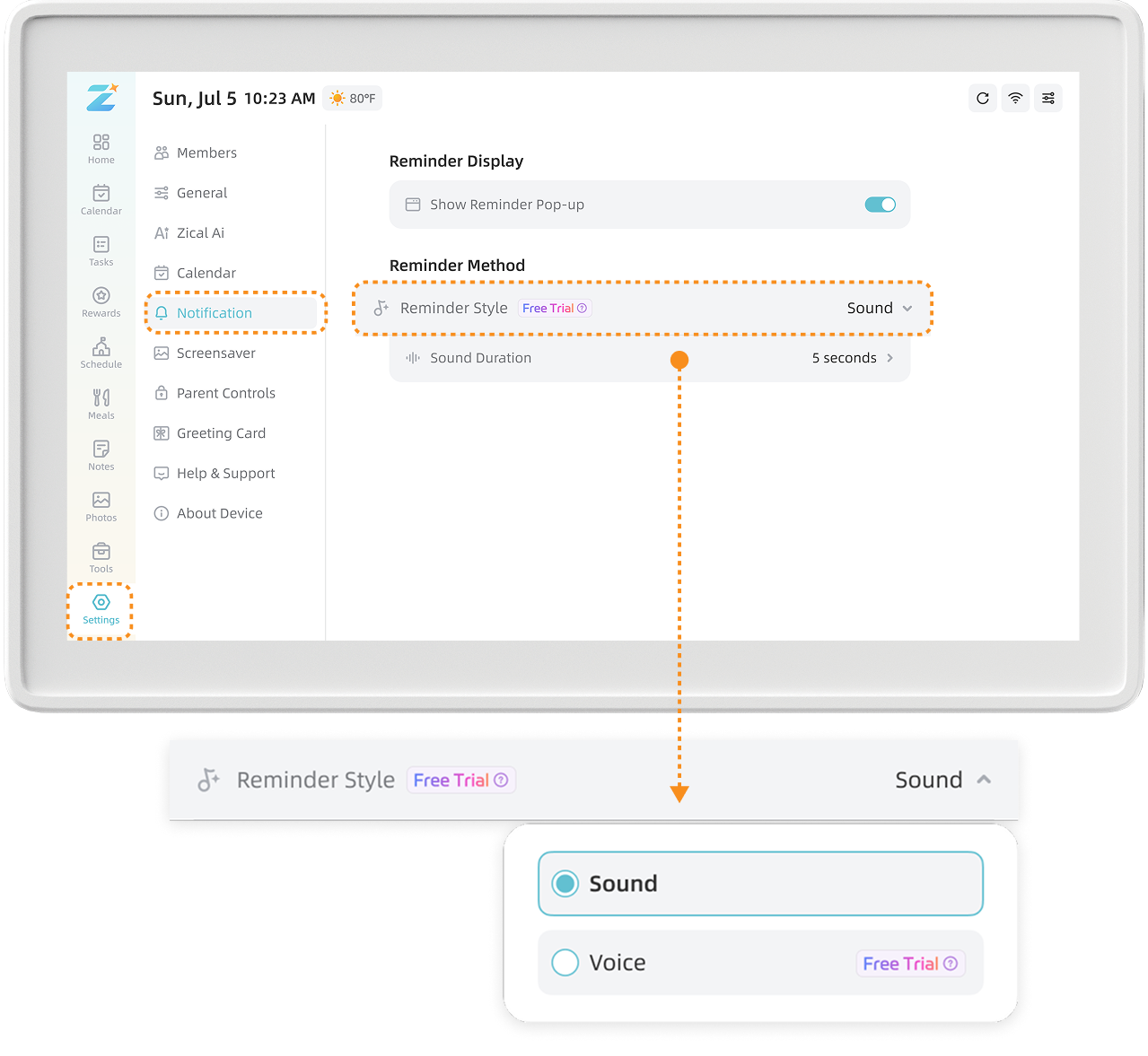
Task: Tap the Zical logo above the Home icon
Action: pyautogui.click(x=101, y=98)
